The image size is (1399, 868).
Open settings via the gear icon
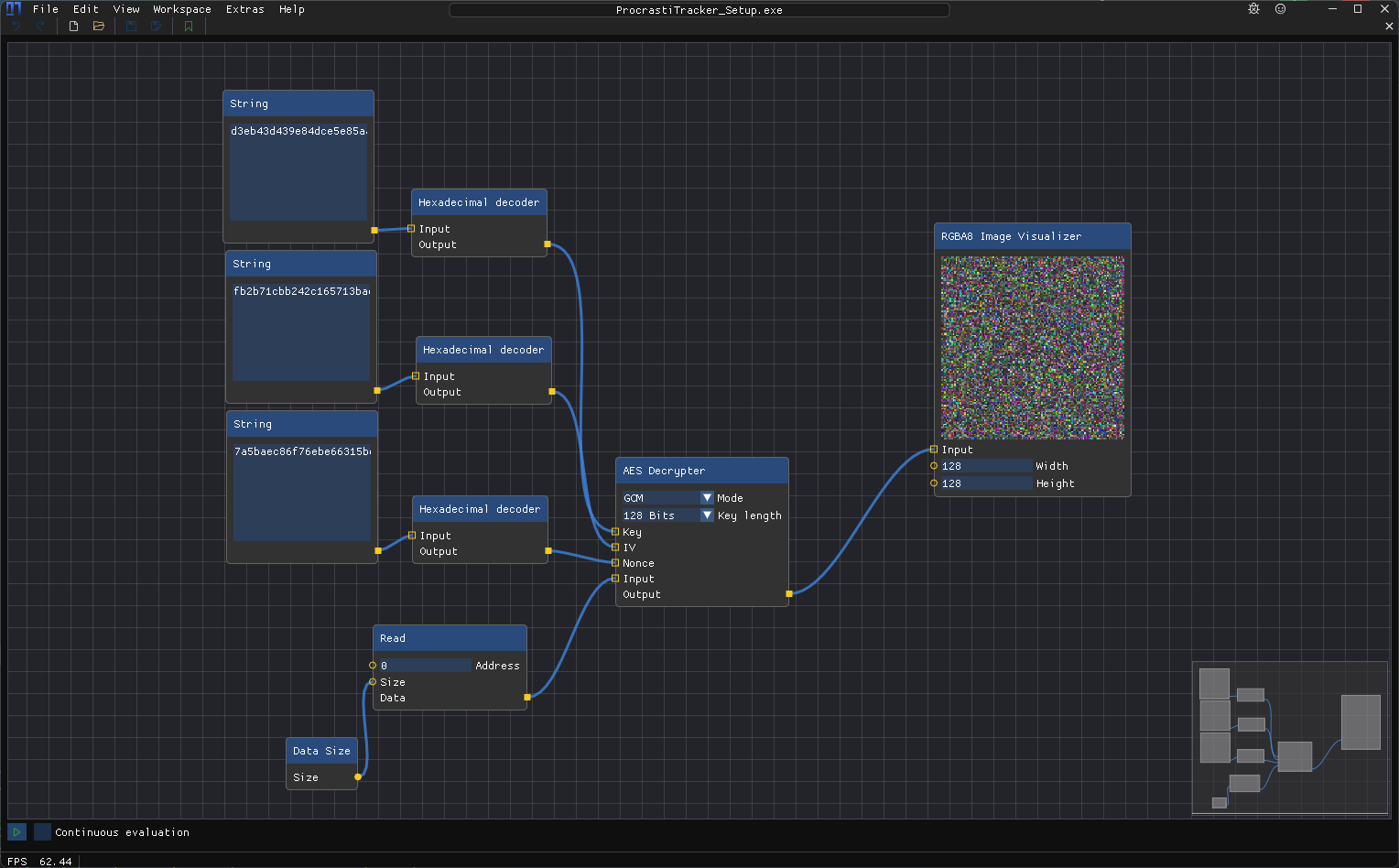(x=1253, y=8)
